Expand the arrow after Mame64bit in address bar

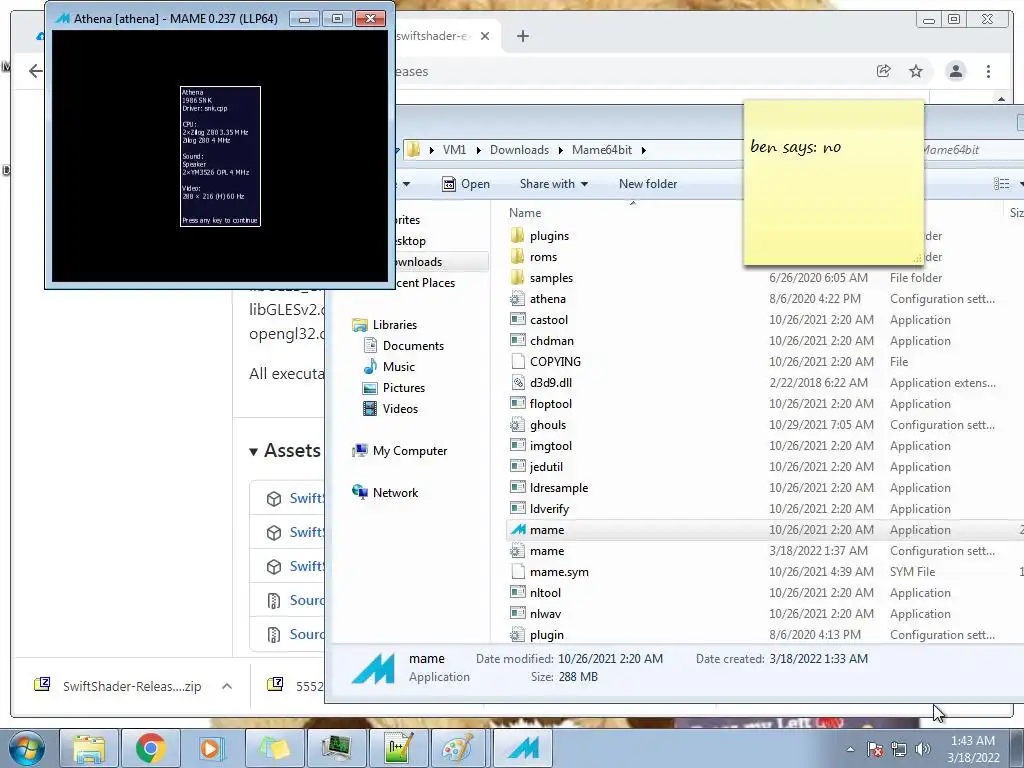[644, 150]
